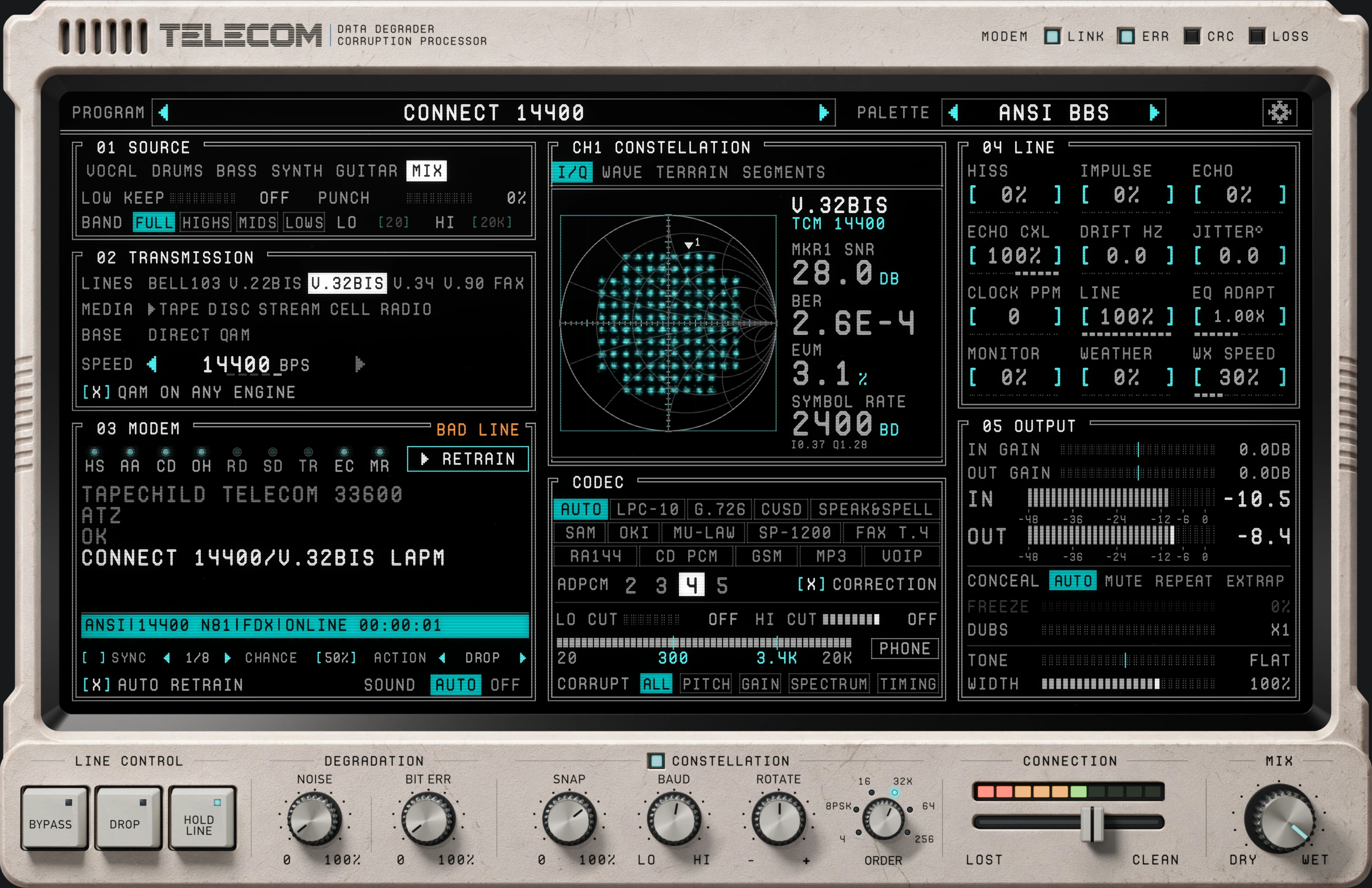This screenshot has width=1372, height=888.
Task: Toggle QAM on any engine checkbox
Action: (x=96, y=392)
